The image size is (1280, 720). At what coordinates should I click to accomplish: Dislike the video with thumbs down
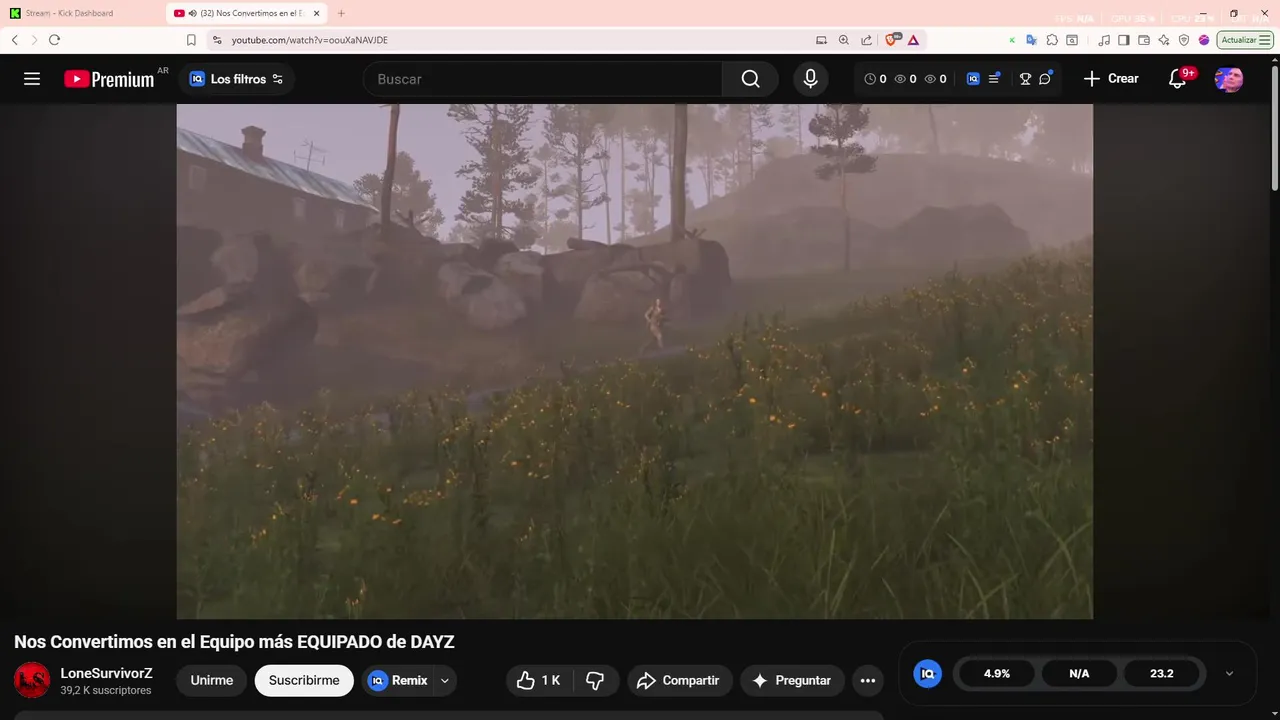(x=595, y=680)
